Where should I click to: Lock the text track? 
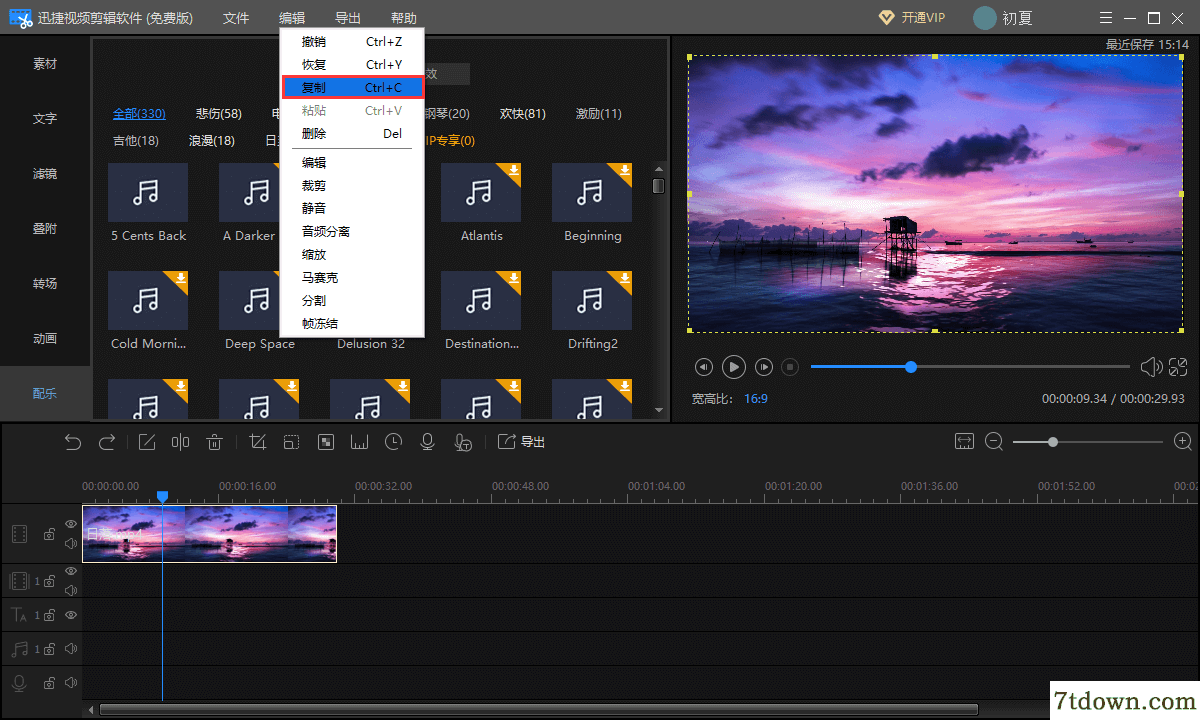click(48, 616)
